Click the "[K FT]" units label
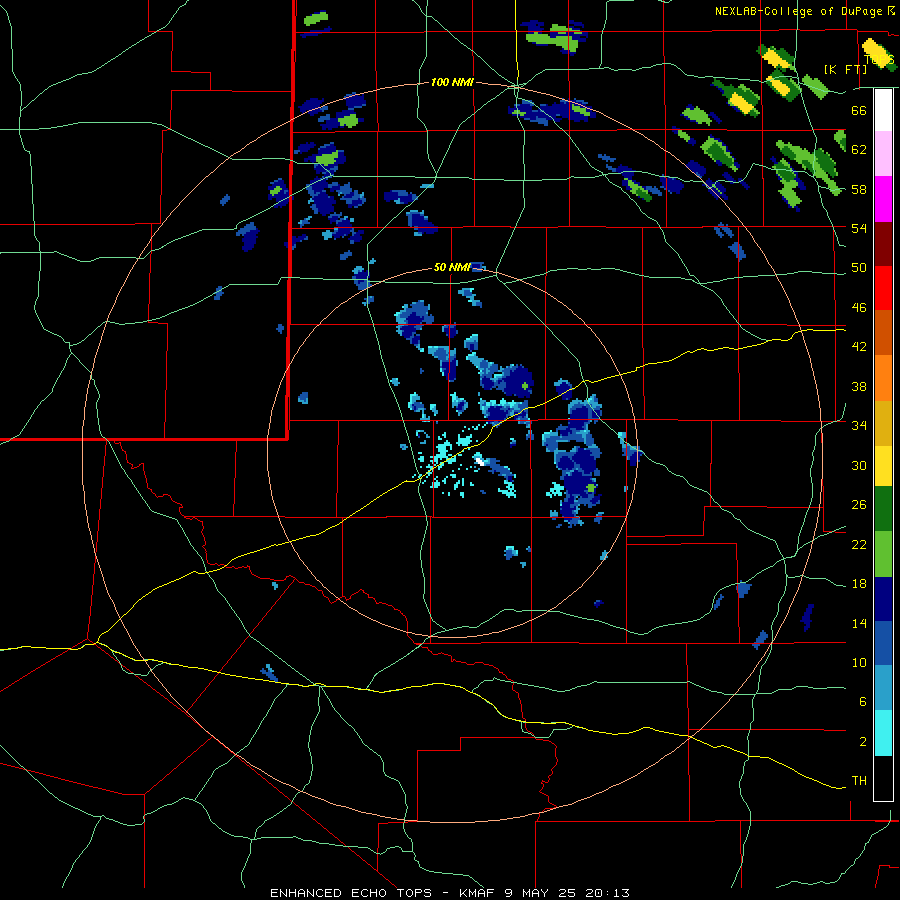Viewport: 900px width, 900px height. (x=845, y=69)
